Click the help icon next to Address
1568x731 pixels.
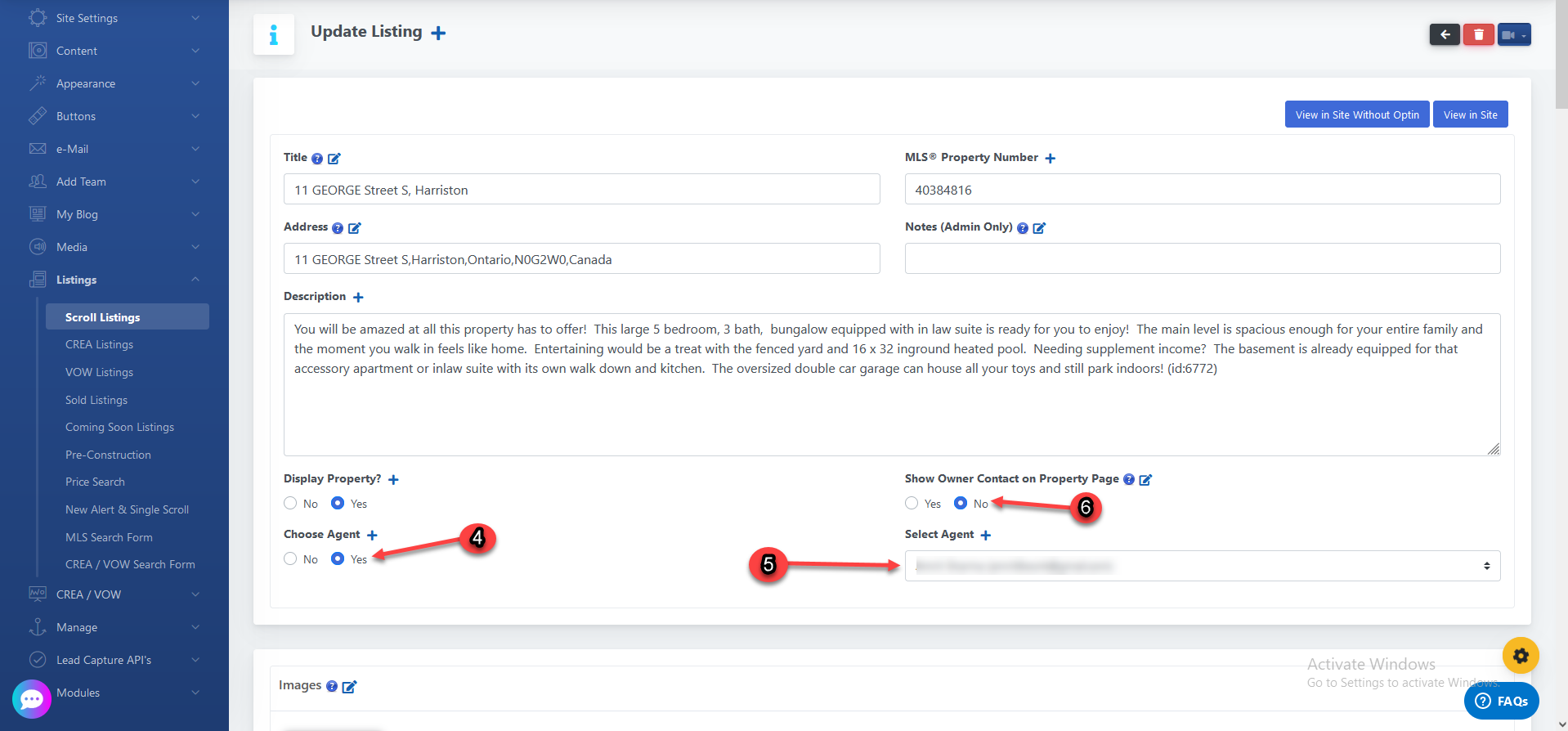(338, 228)
